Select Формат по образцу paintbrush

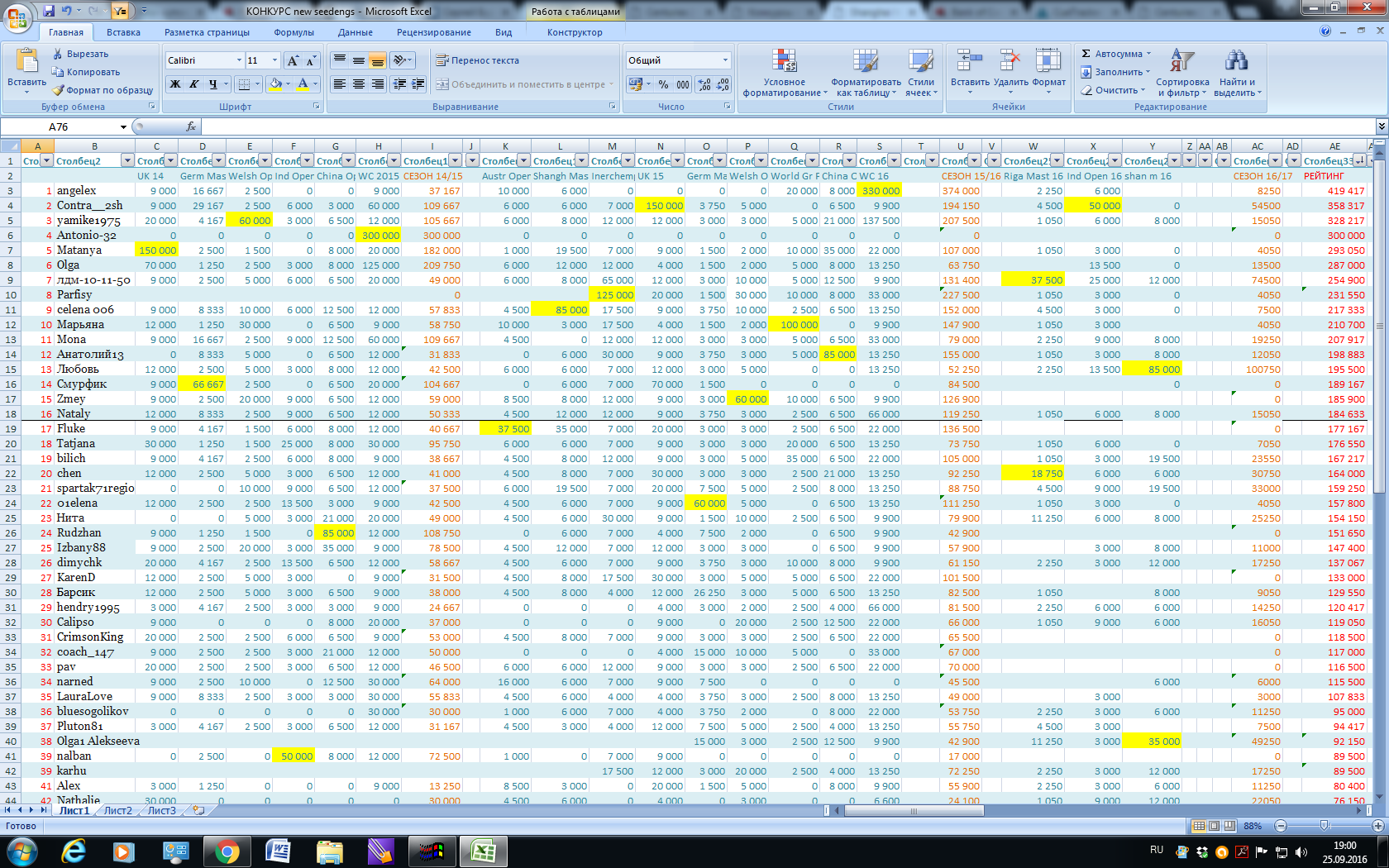point(103,90)
